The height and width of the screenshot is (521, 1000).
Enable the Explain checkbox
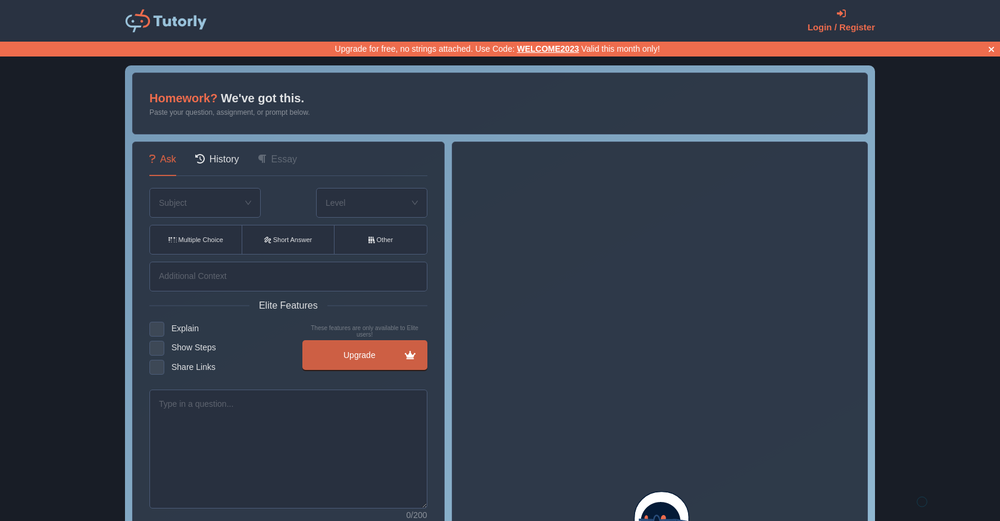click(157, 329)
